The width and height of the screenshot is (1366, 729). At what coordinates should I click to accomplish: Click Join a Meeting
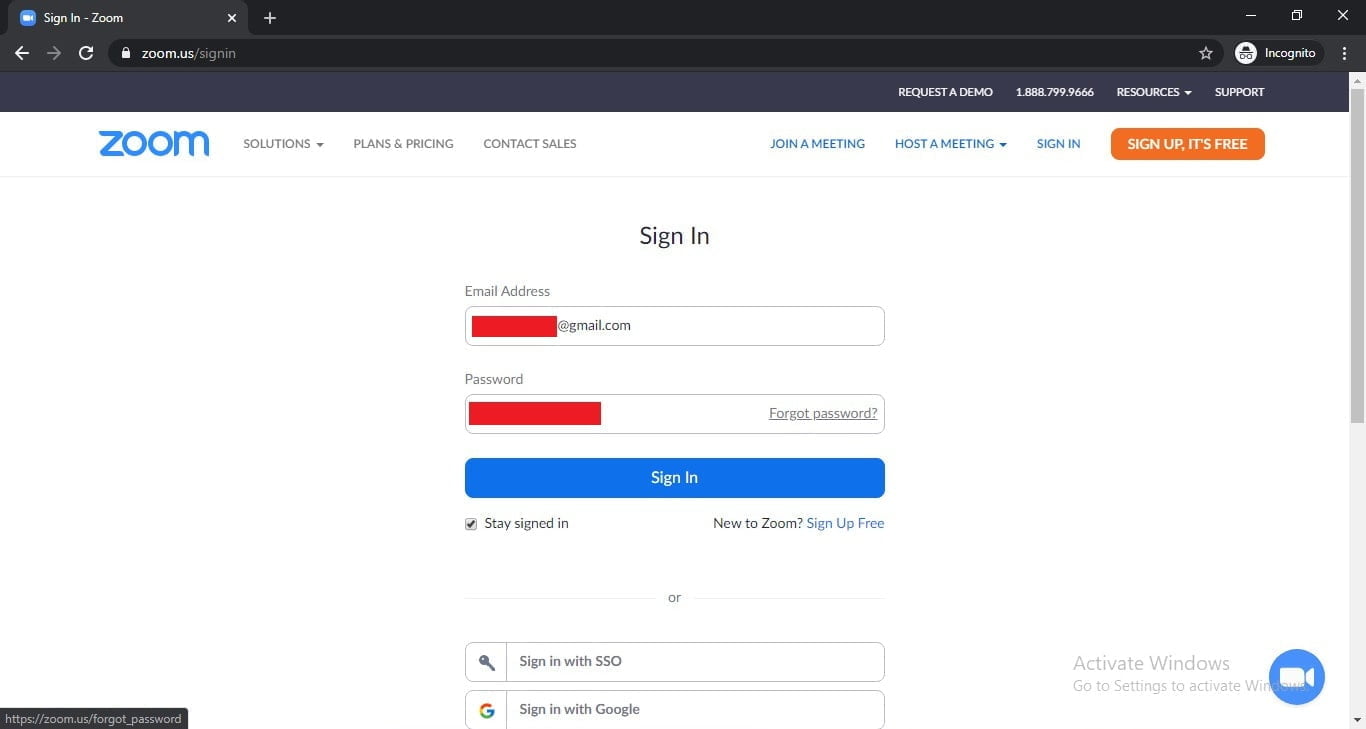coord(817,144)
